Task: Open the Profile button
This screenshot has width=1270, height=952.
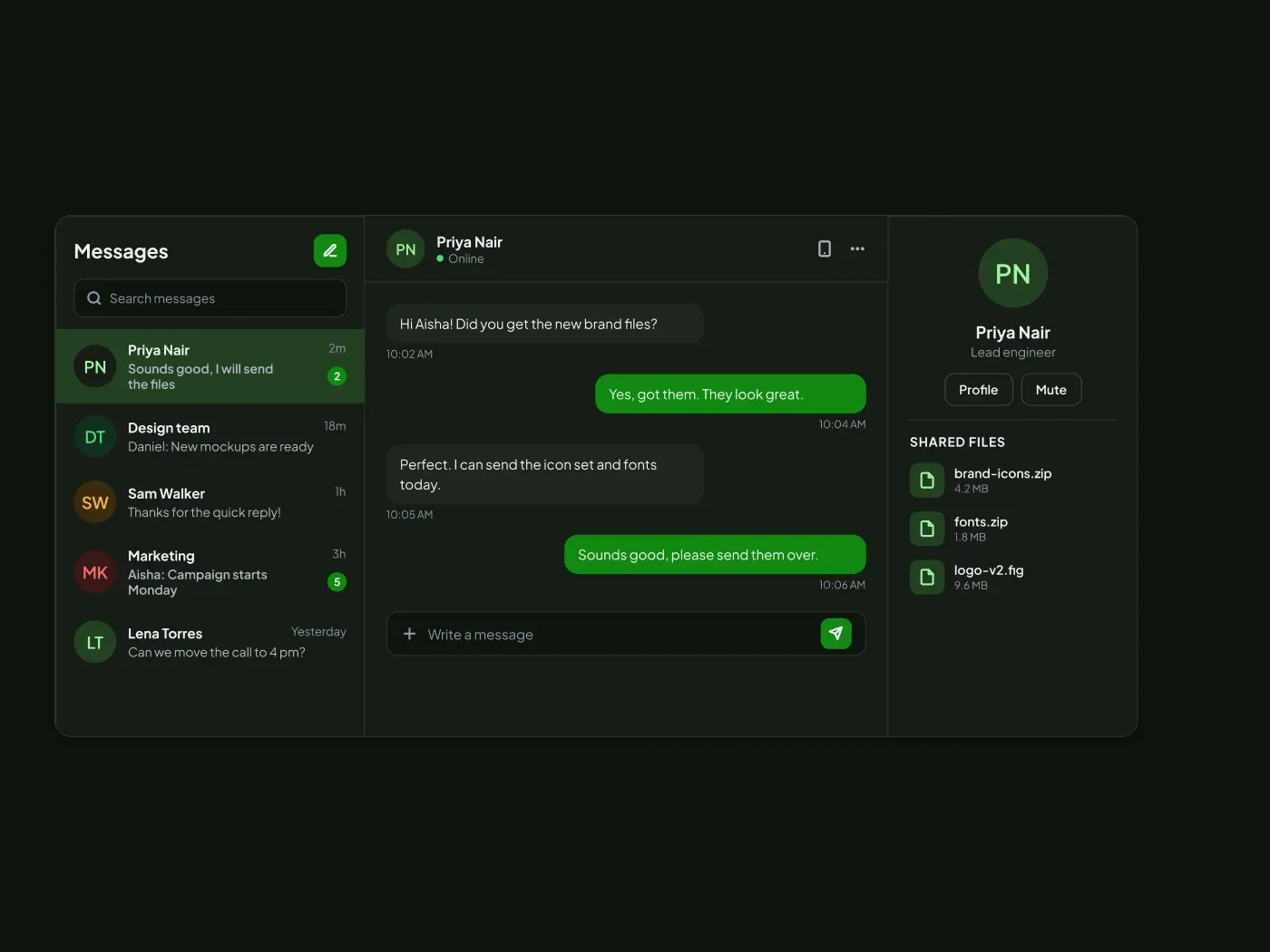Action: [978, 390]
